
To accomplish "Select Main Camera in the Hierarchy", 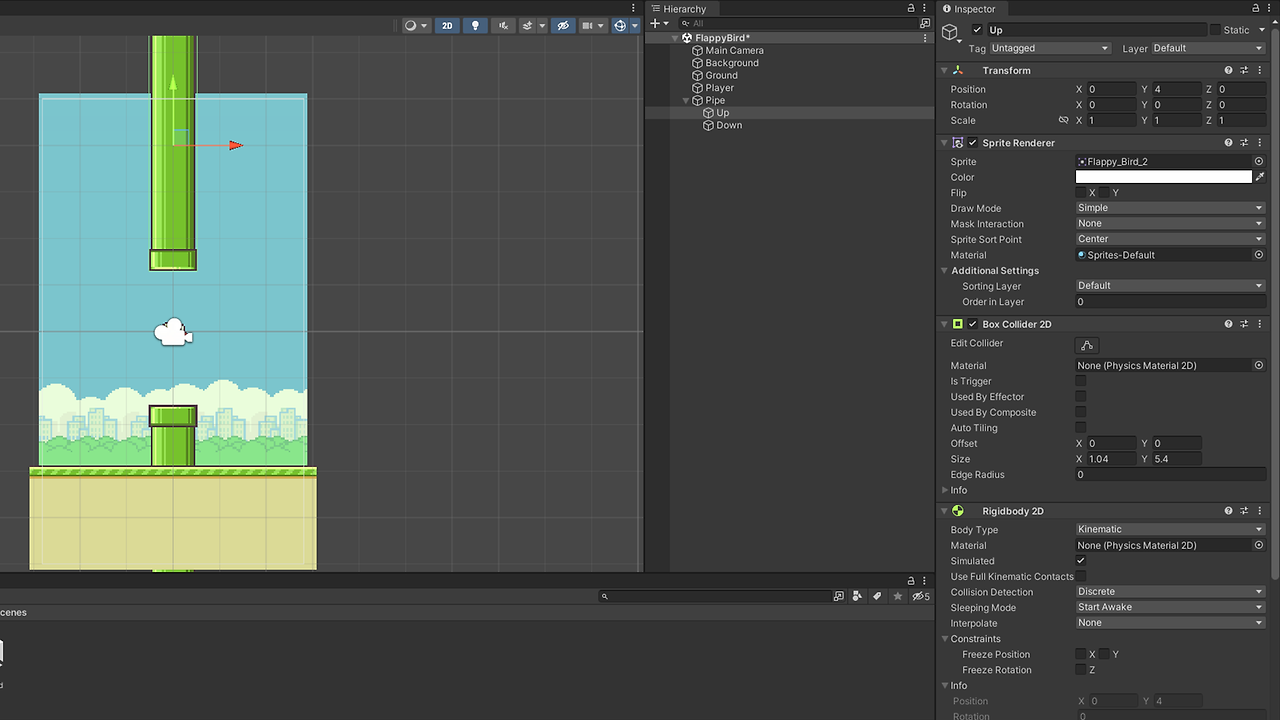I will 734,50.
